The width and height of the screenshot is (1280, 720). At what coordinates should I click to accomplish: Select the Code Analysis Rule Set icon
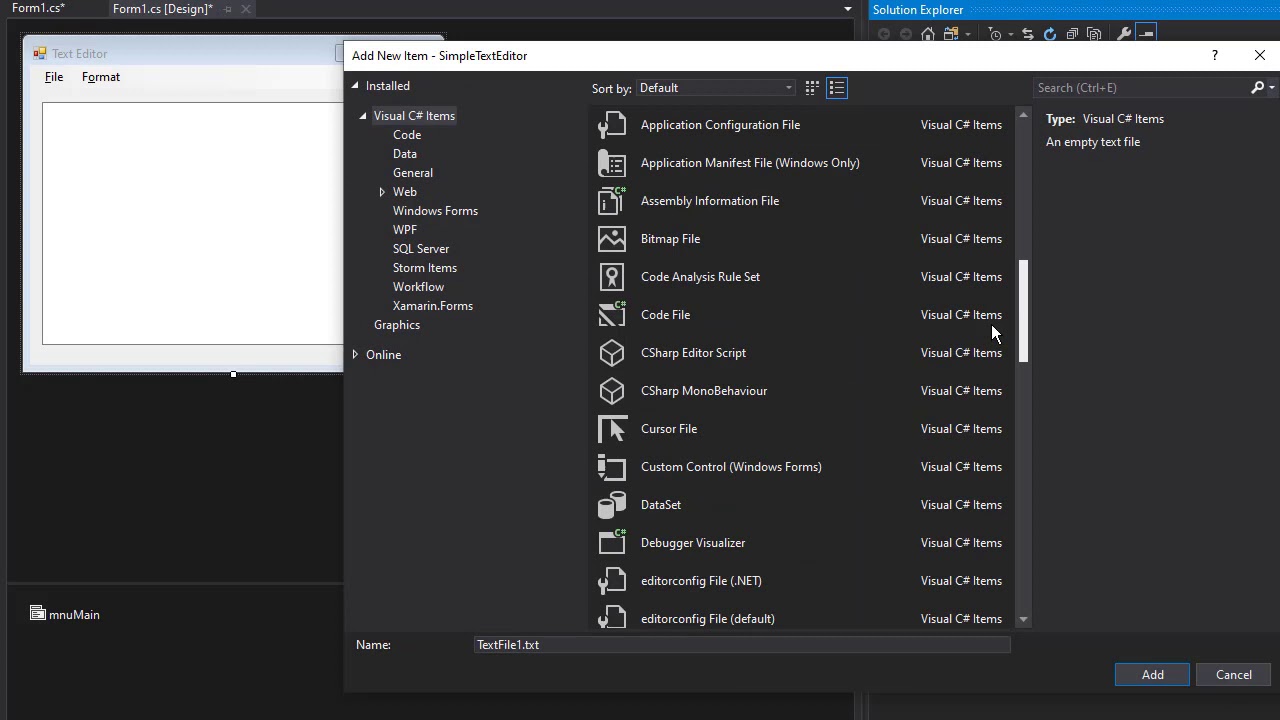click(611, 277)
